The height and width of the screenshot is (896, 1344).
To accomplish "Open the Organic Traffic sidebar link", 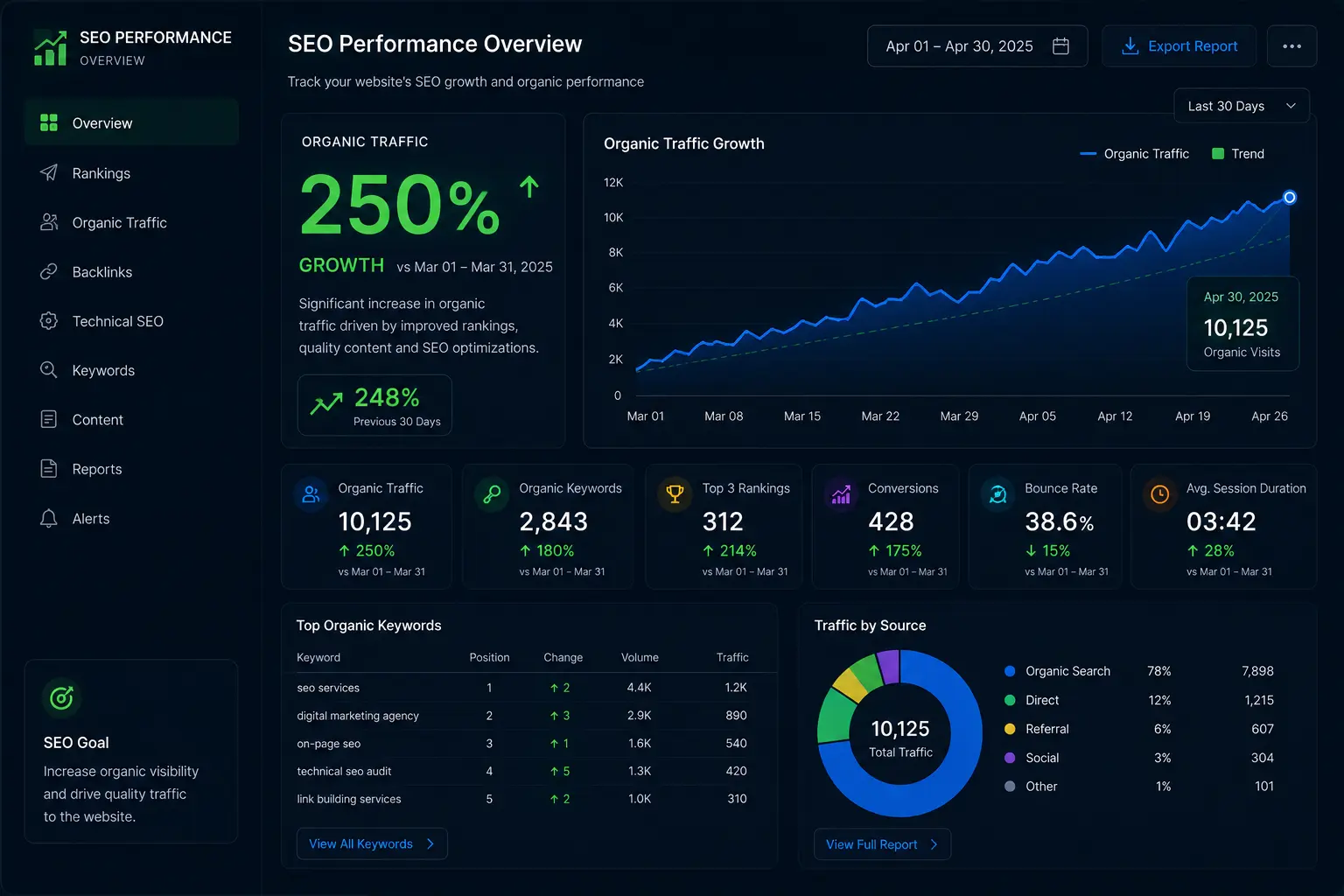I will [x=131, y=222].
